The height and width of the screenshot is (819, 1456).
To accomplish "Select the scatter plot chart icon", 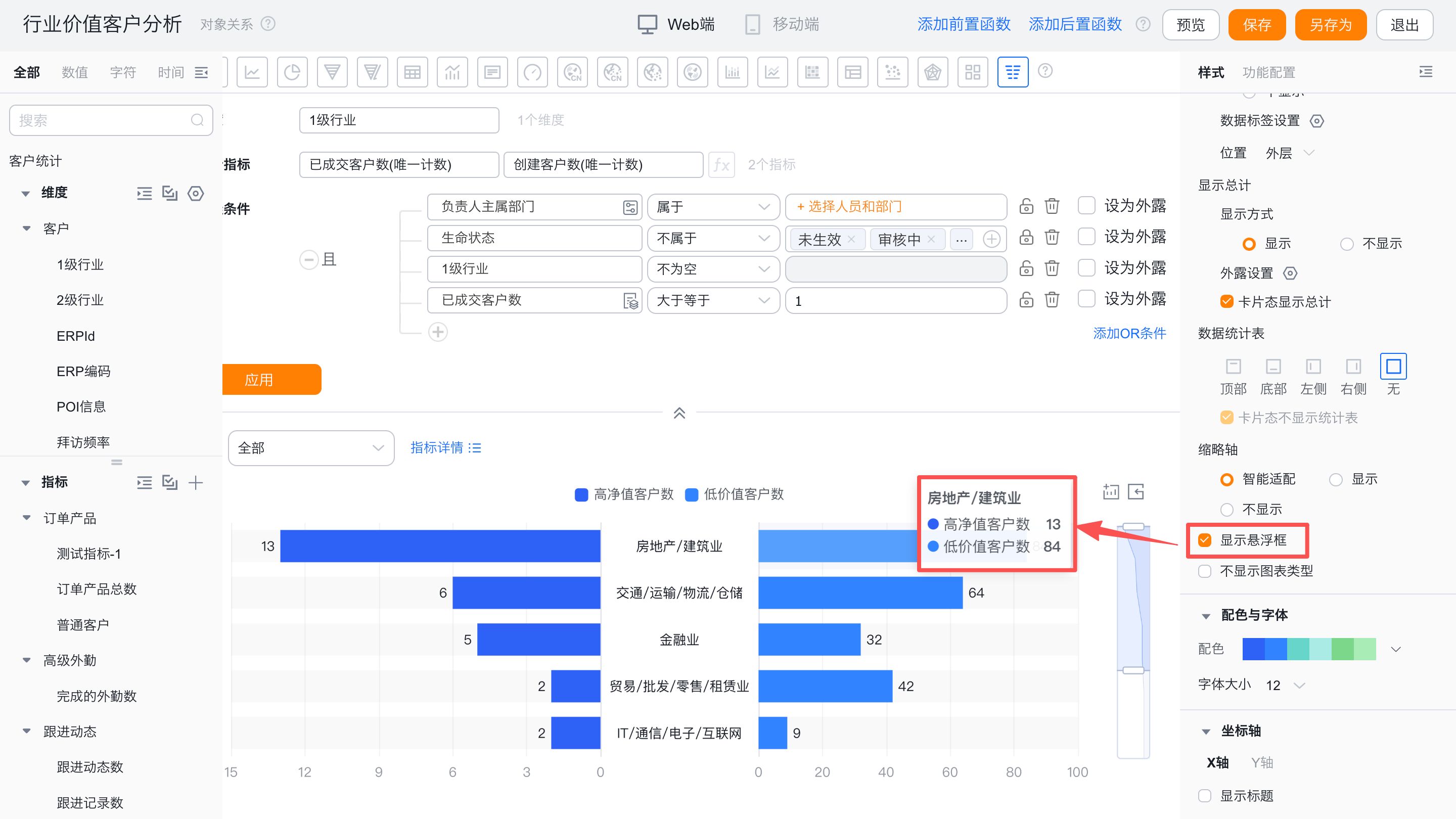I will tap(892, 72).
